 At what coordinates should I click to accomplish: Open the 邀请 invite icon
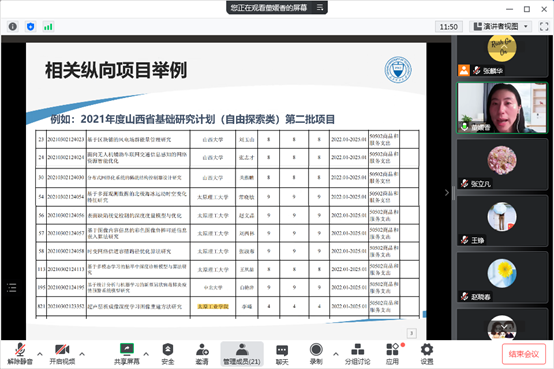[x=202, y=354]
